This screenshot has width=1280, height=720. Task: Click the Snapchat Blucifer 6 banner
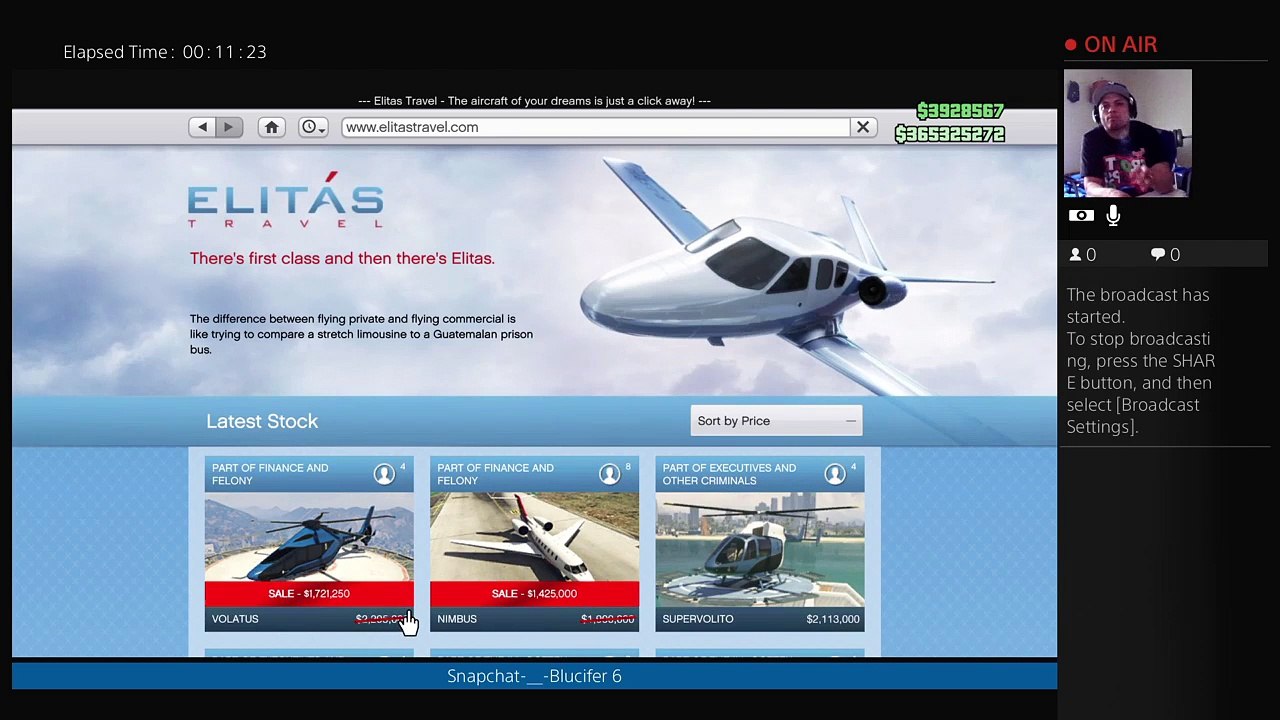coord(534,676)
